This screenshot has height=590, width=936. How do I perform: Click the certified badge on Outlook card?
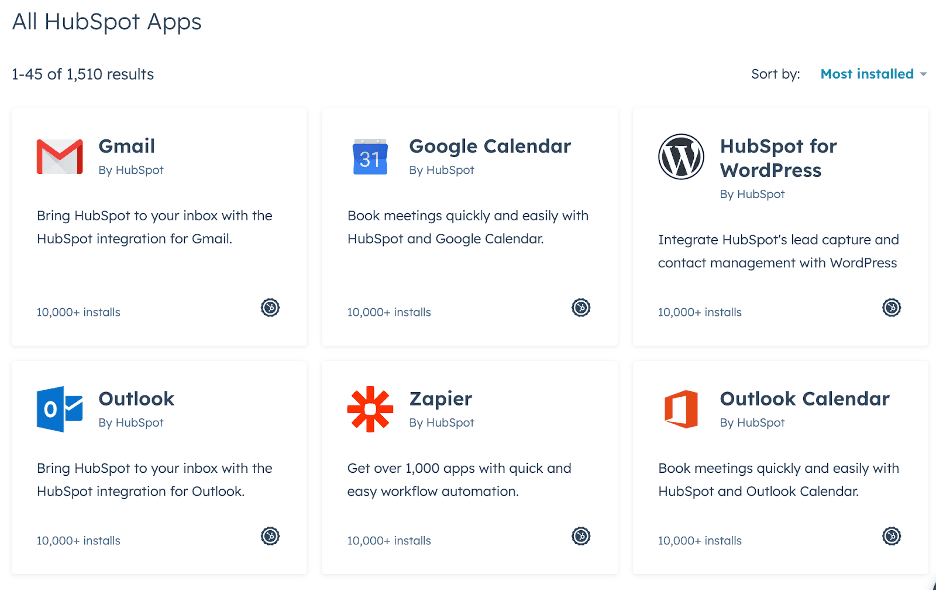pos(270,537)
